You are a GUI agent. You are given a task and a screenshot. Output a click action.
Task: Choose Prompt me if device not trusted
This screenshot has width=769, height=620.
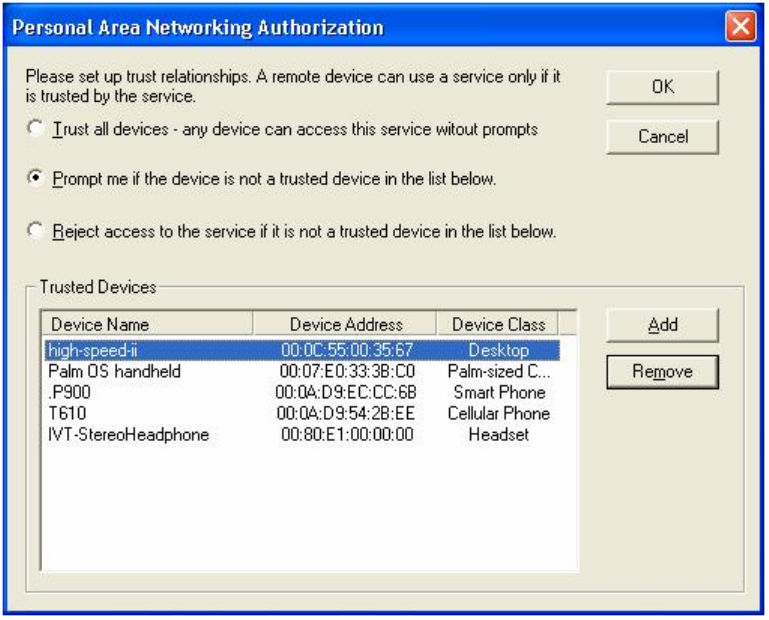37,180
